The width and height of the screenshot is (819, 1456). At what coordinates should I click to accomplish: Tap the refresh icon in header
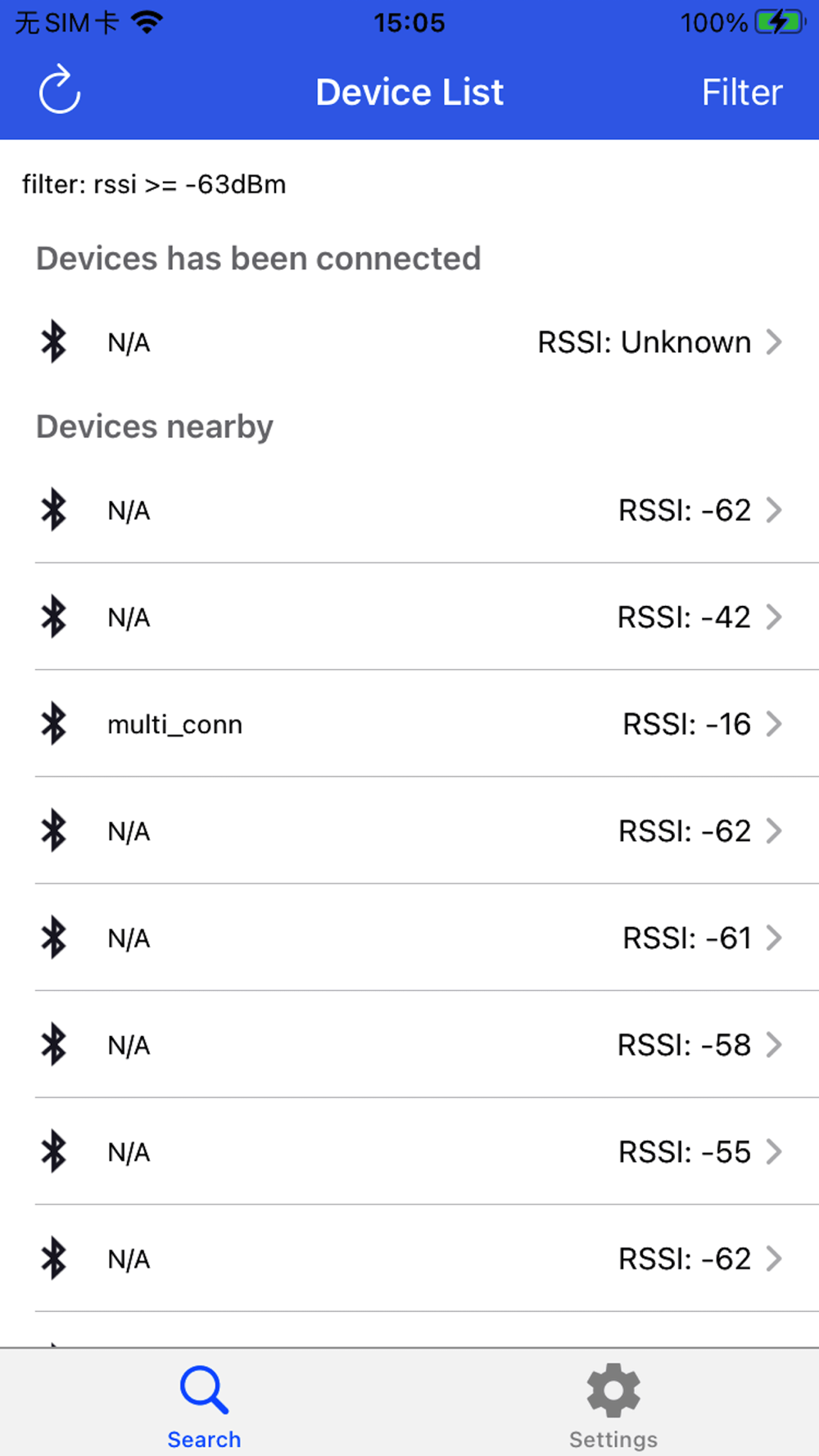click(60, 90)
